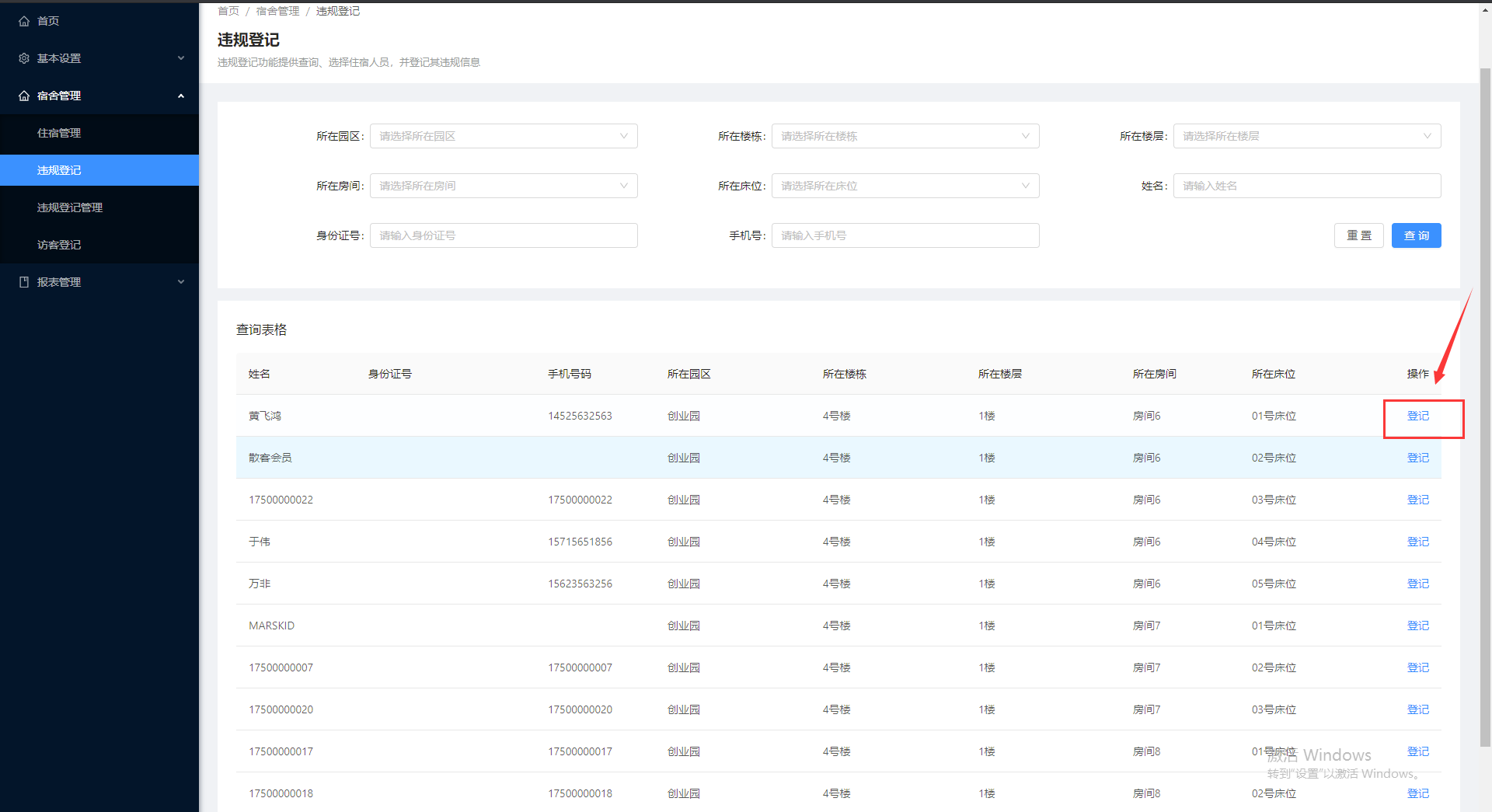Click 登记 for name 17500000017
This screenshot has height=812, width=1492.
click(x=1418, y=751)
